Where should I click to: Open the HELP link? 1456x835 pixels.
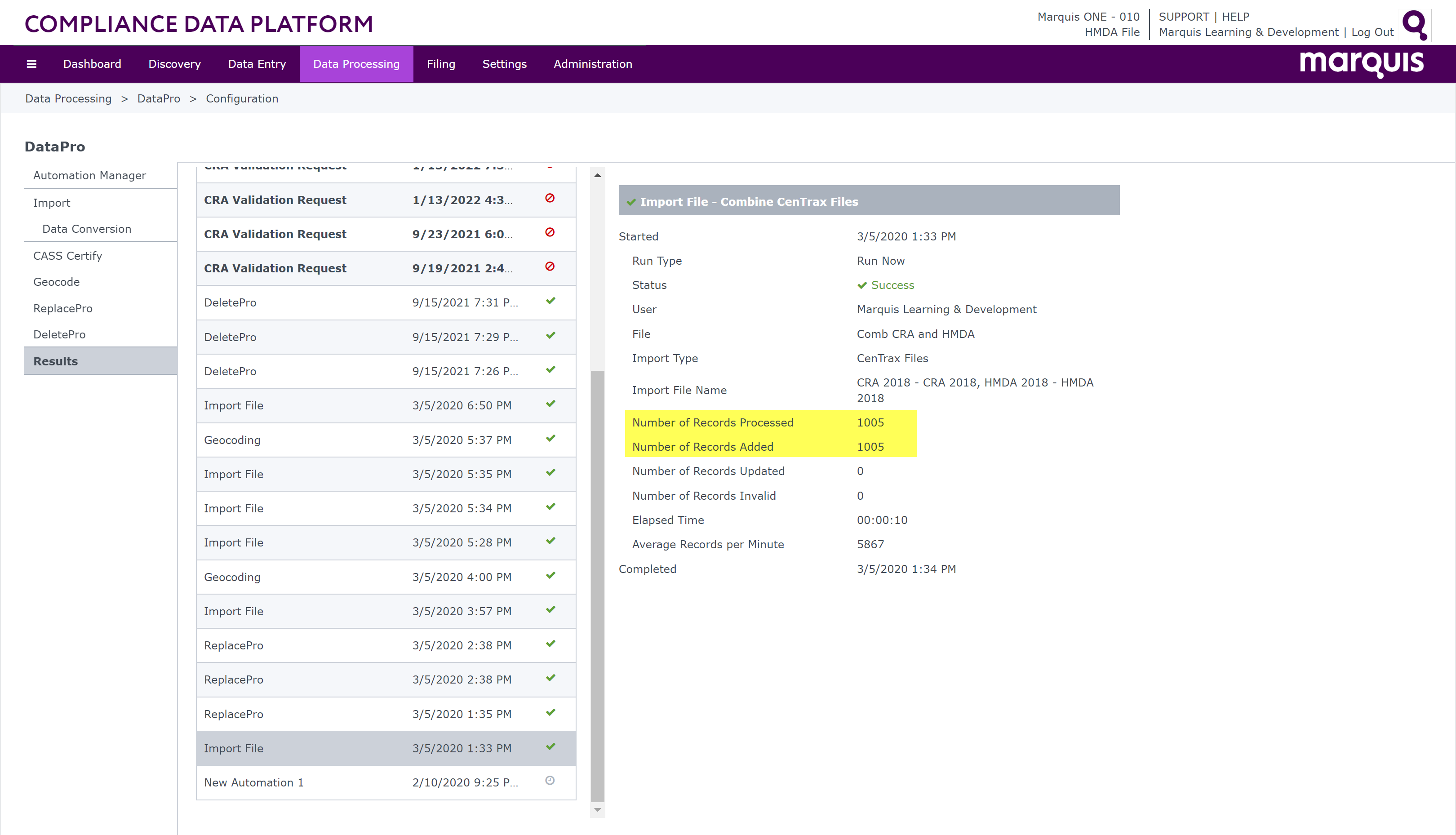[1236, 17]
